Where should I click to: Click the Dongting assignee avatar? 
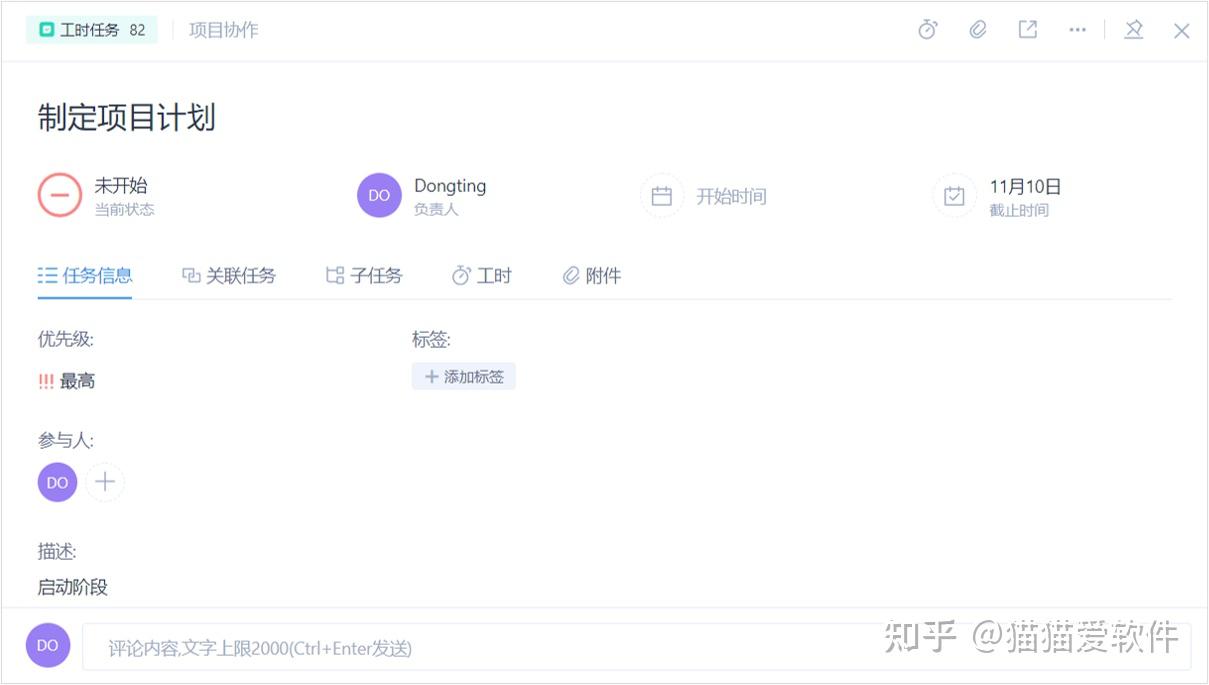pyautogui.click(x=379, y=195)
